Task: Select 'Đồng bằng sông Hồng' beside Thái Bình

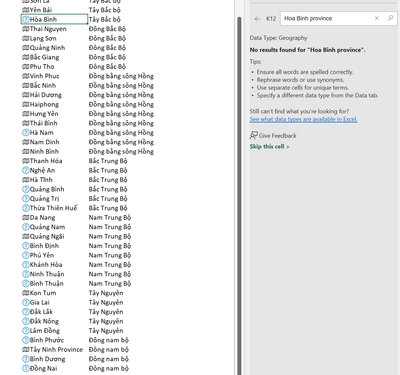Action: click(x=121, y=123)
